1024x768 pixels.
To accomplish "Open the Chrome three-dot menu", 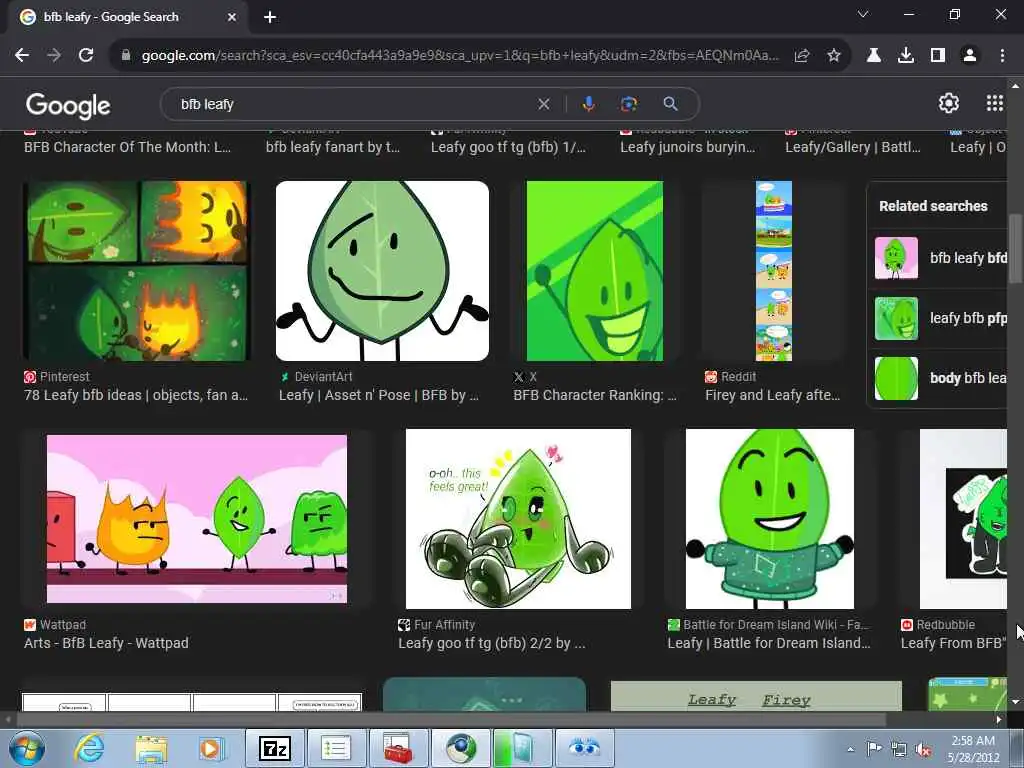I will tap(1002, 56).
